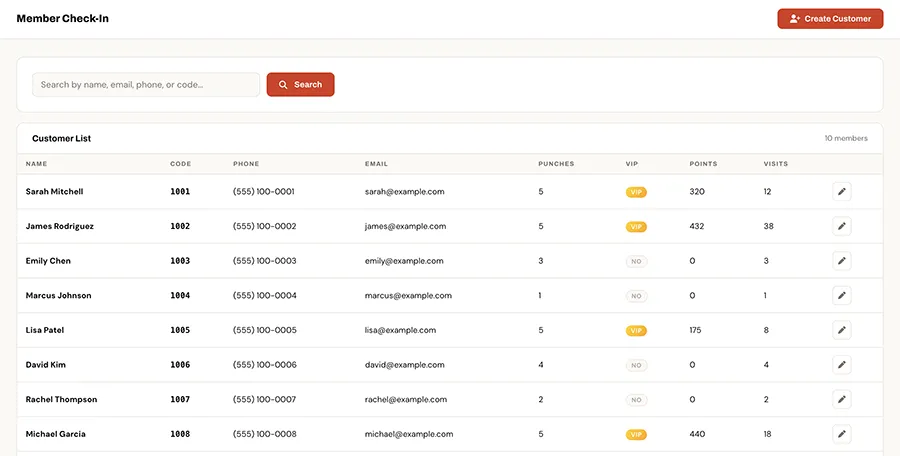Click the CODE column header
The width and height of the screenshot is (900, 456).
pyautogui.click(x=180, y=164)
